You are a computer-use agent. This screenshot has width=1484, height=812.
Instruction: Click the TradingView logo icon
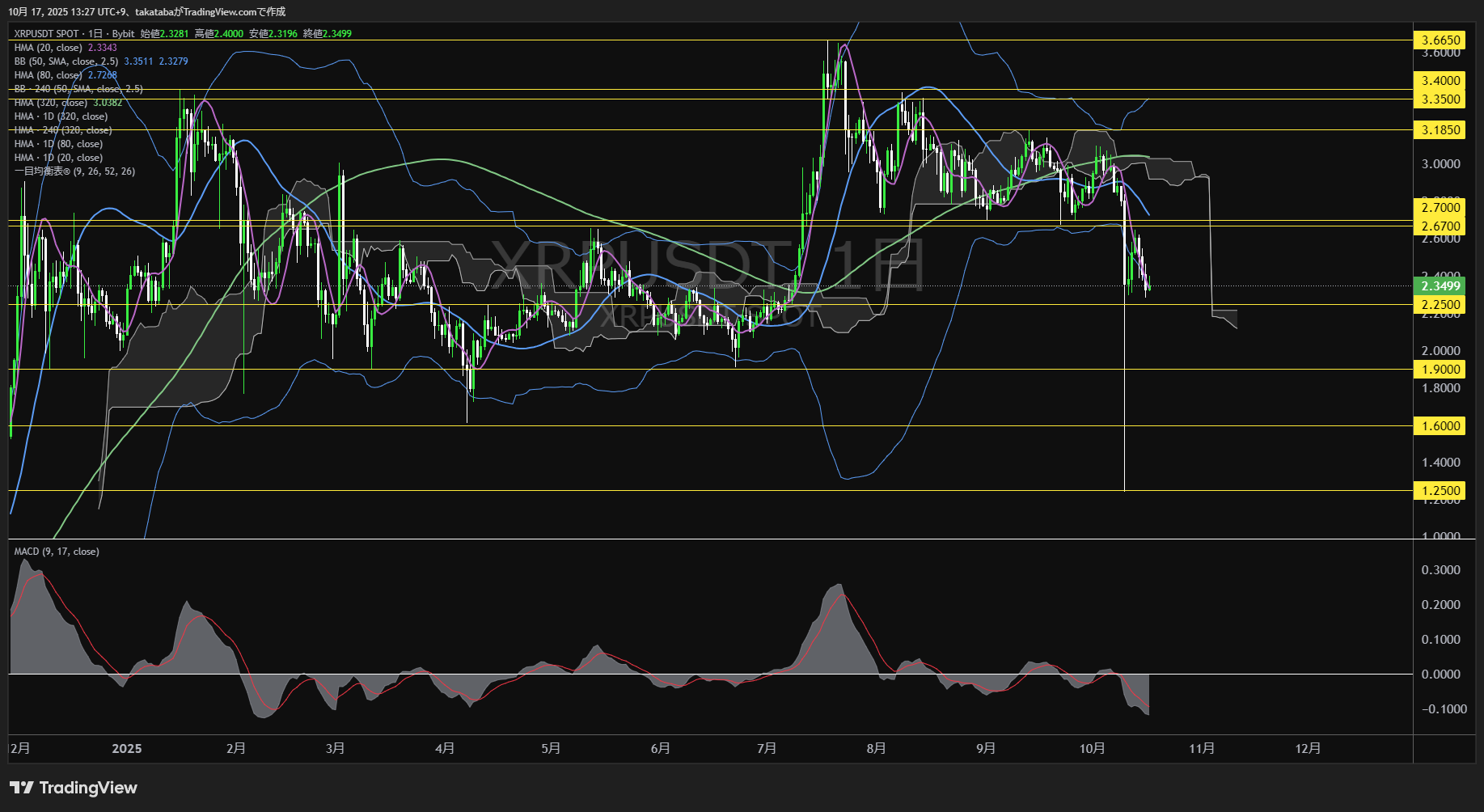pyautogui.click(x=21, y=788)
